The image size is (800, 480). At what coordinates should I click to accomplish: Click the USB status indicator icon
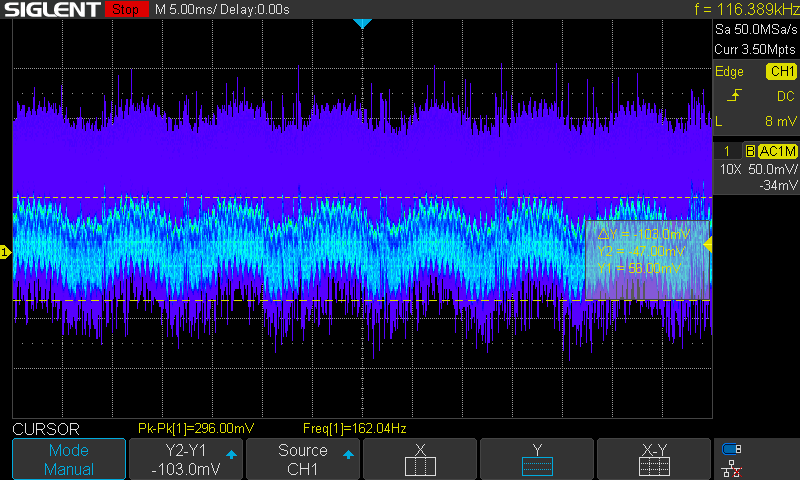tap(732, 449)
